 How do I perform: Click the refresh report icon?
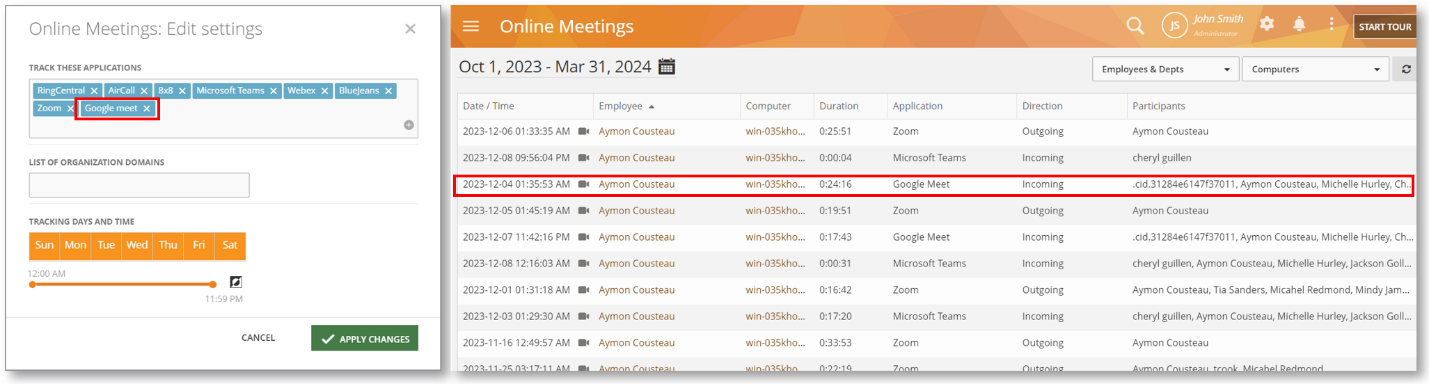pyautogui.click(x=1406, y=69)
